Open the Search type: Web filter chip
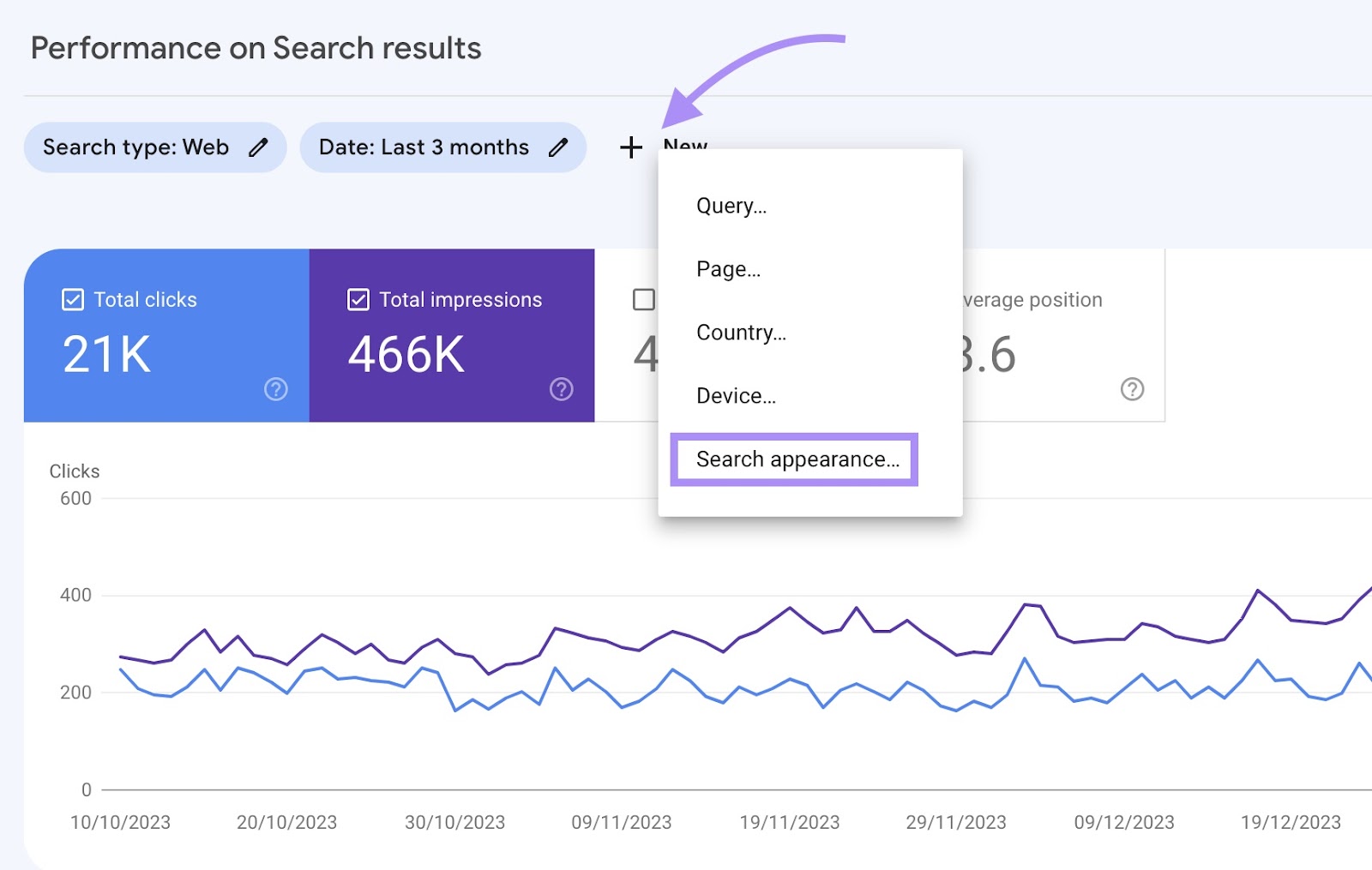The height and width of the screenshot is (870, 1372). (137, 147)
